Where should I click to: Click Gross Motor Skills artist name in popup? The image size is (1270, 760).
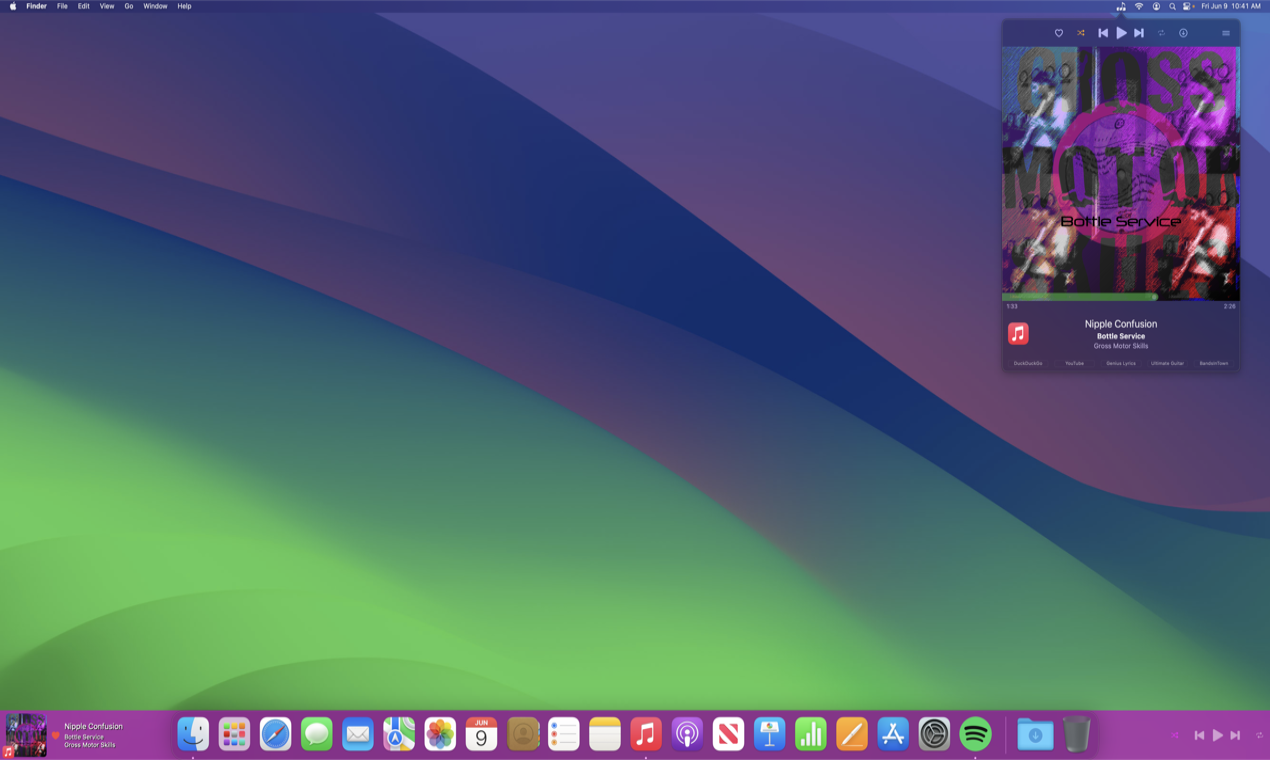click(1121, 346)
